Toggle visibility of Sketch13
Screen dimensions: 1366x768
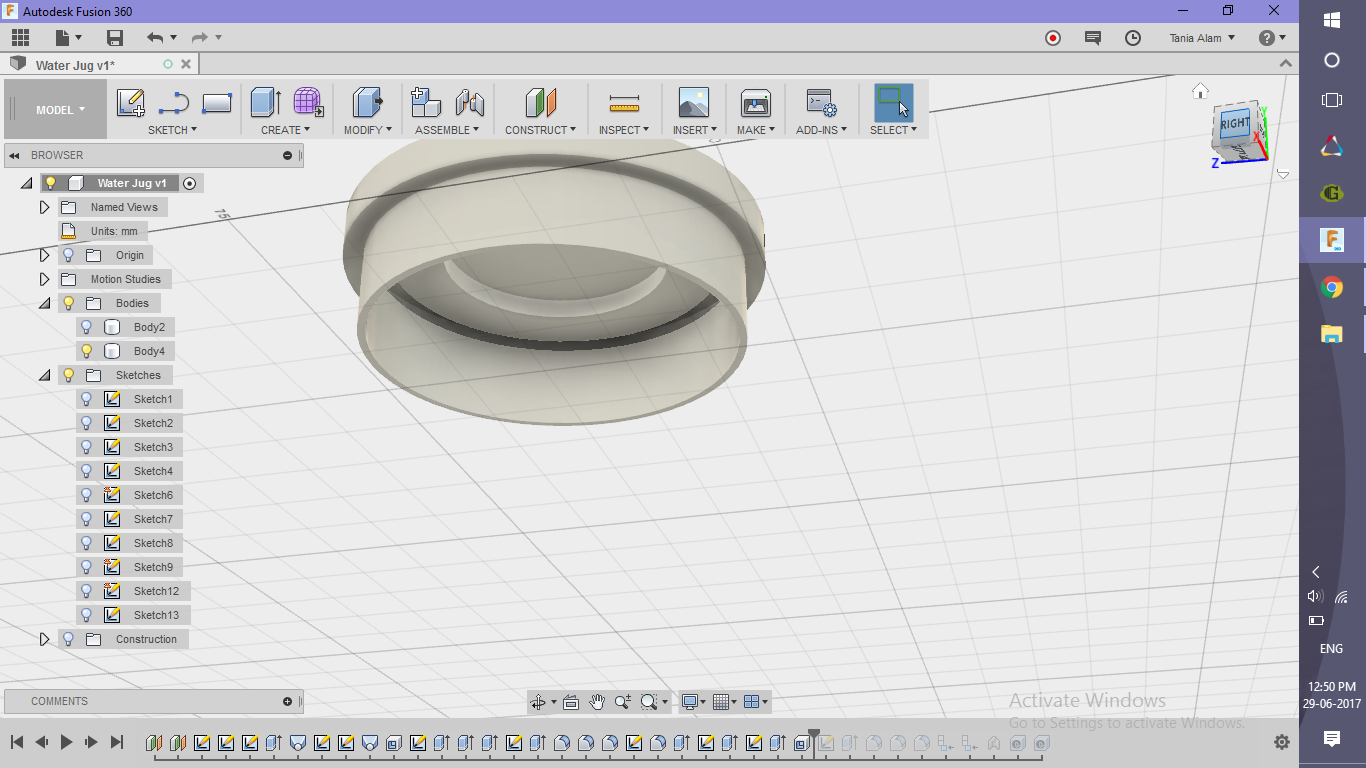pos(87,615)
